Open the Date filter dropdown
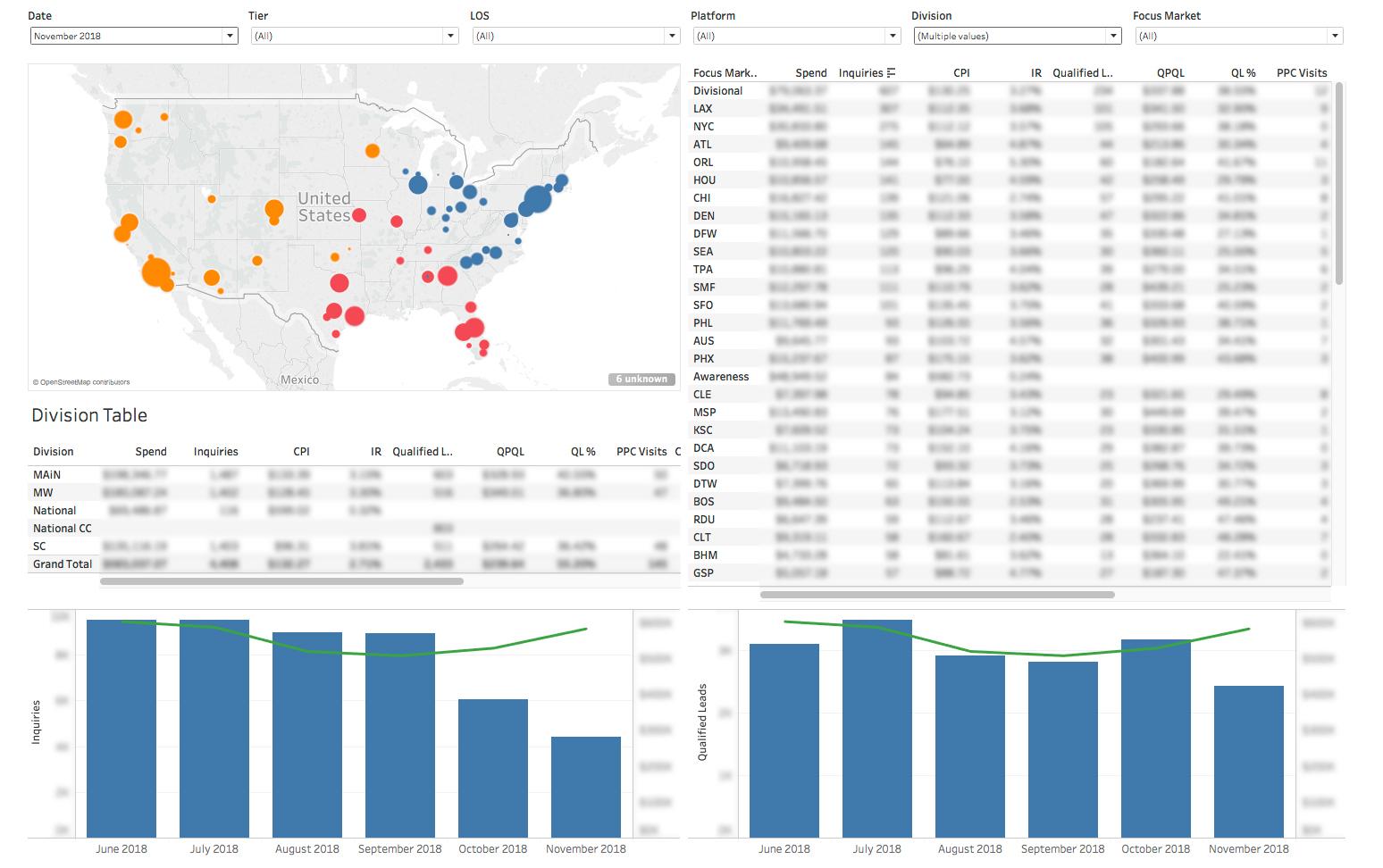The image size is (1383, 868). (x=230, y=36)
